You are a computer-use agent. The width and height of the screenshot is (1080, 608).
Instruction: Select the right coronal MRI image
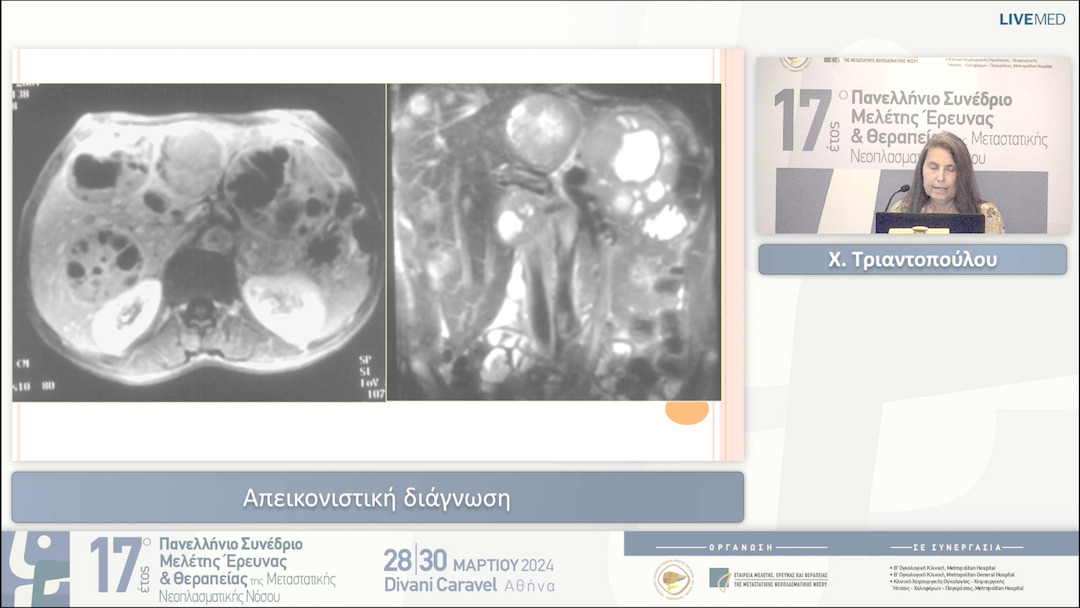tap(553, 242)
